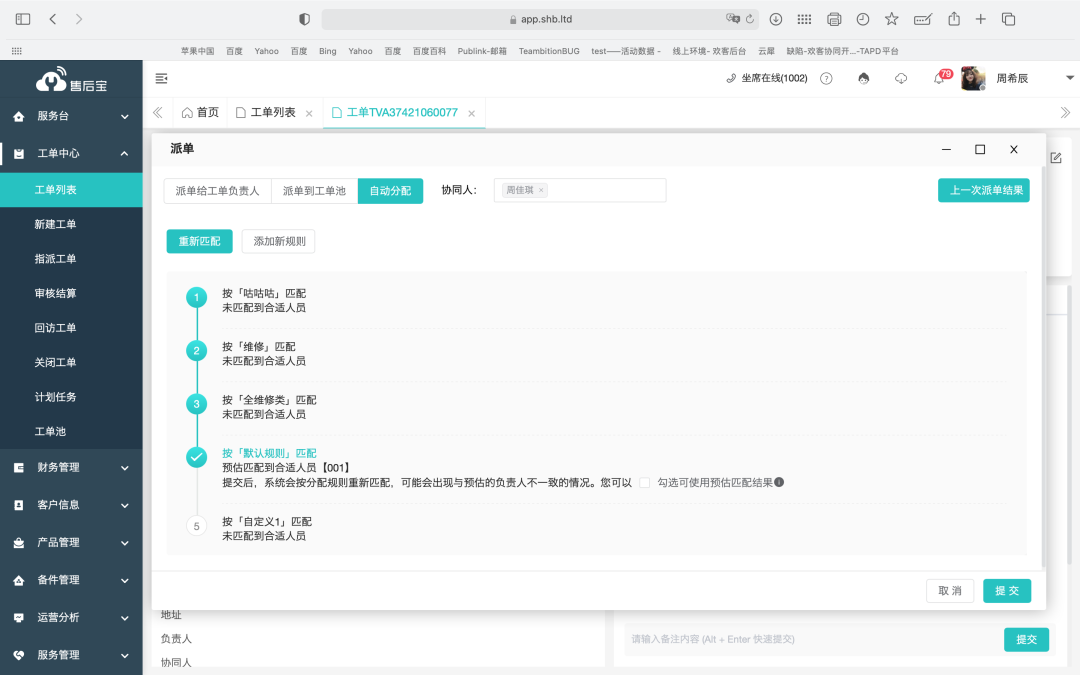Click the customer service headset icon
Screen dimensions: 1080x675
point(863,79)
